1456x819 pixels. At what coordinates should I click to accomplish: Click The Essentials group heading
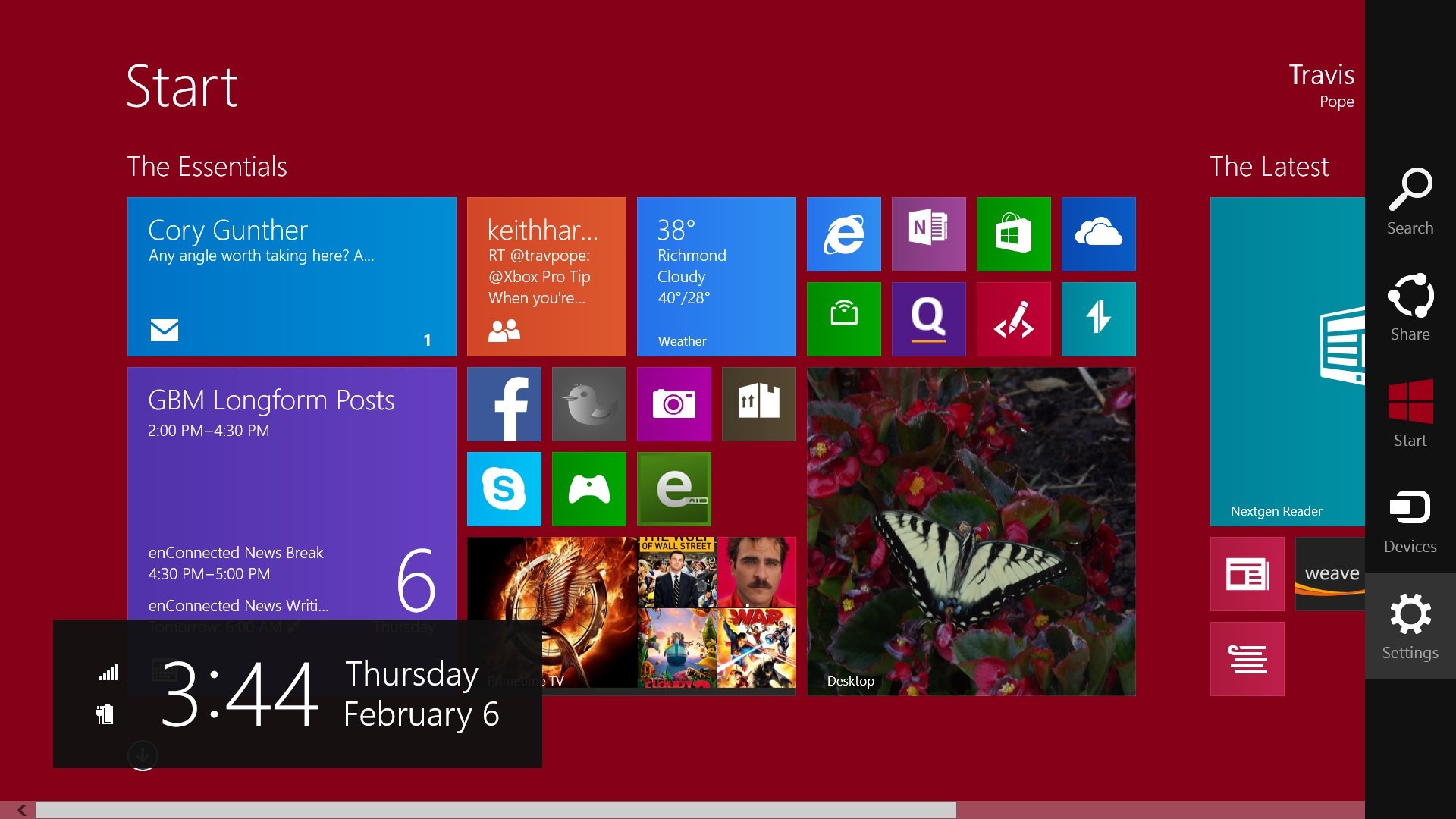207,166
